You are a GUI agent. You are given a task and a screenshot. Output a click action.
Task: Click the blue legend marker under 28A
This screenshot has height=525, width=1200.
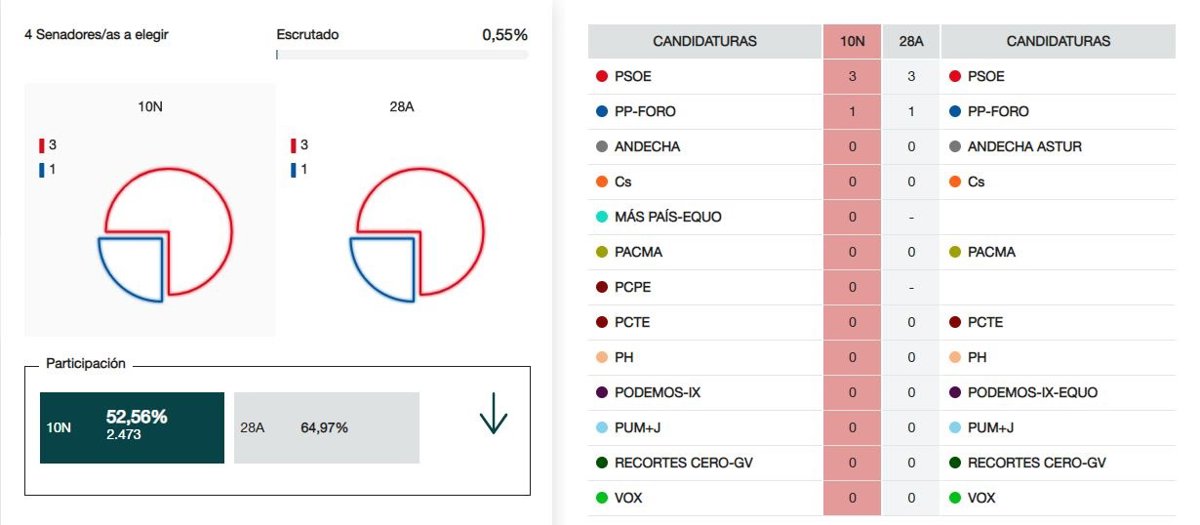(x=293, y=170)
